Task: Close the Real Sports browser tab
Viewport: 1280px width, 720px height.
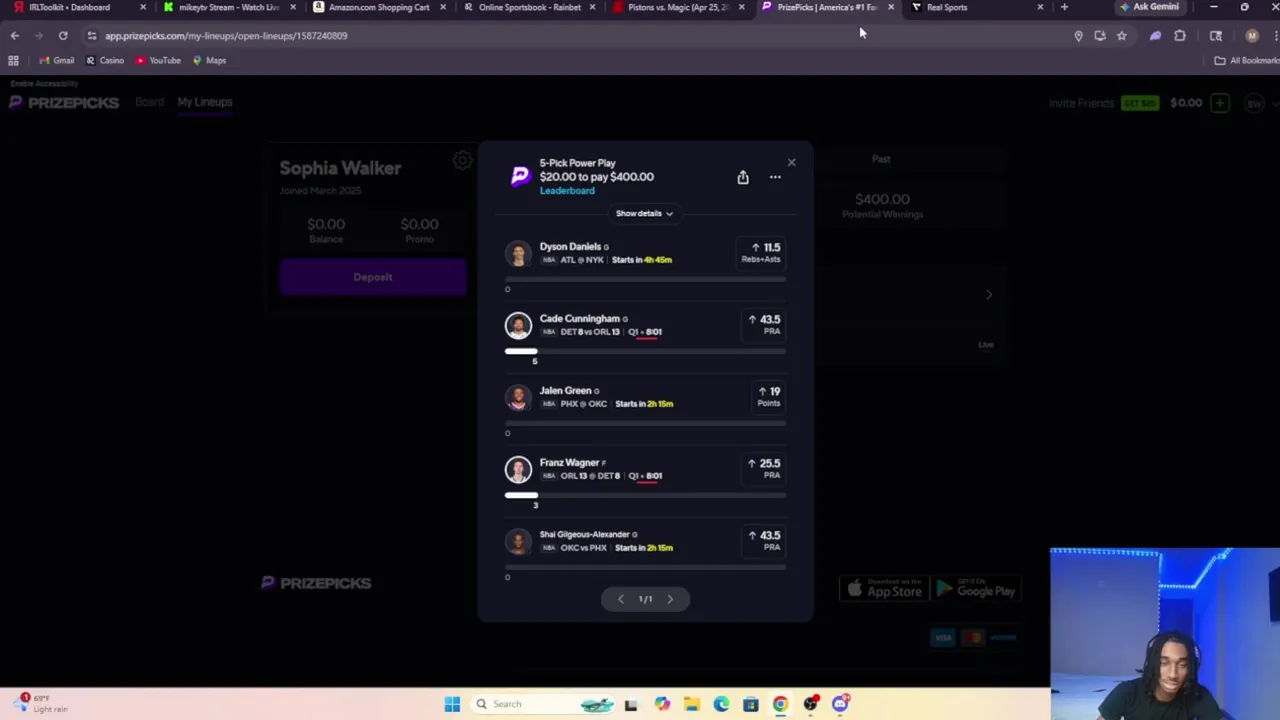Action: (x=1040, y=7)
